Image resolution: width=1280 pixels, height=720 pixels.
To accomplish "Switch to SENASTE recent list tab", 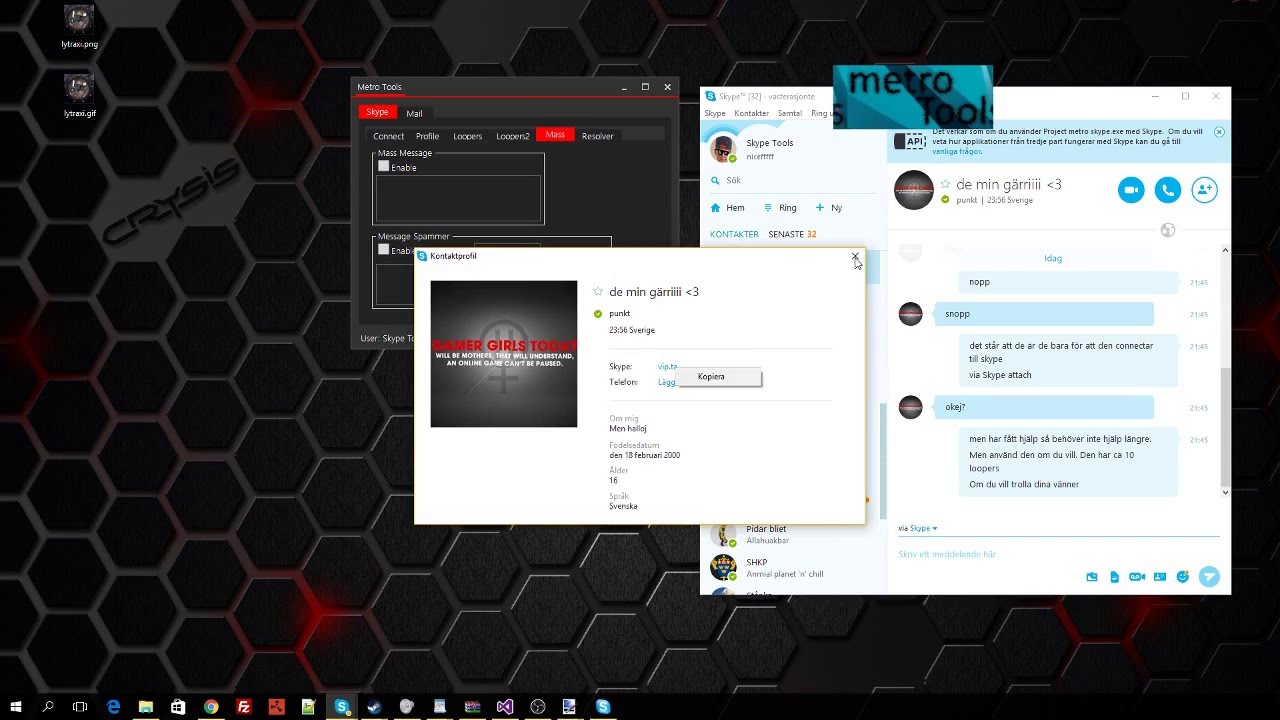I will [792, 234].
